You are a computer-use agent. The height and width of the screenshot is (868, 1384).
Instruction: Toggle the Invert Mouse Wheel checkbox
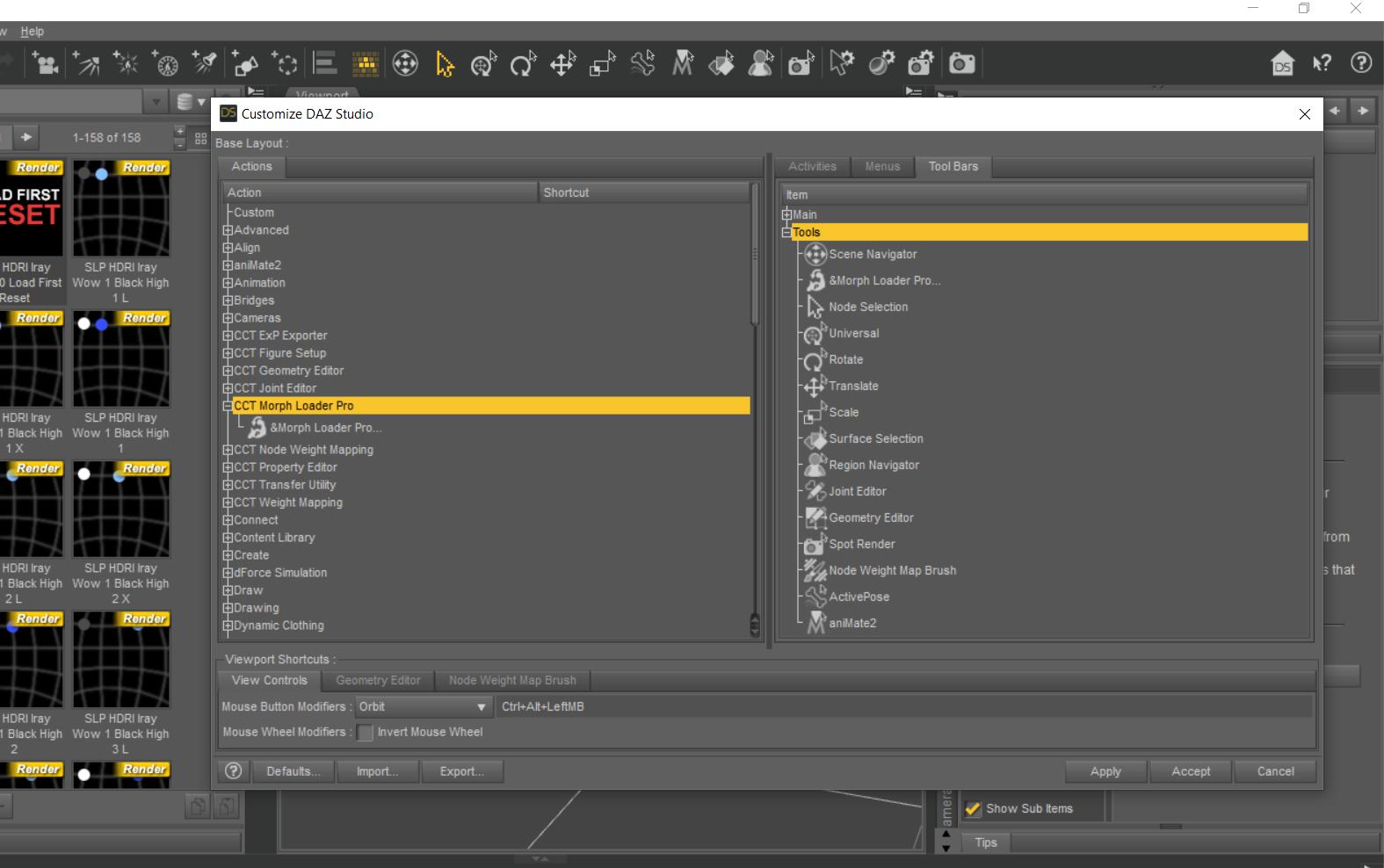[366, 733]
